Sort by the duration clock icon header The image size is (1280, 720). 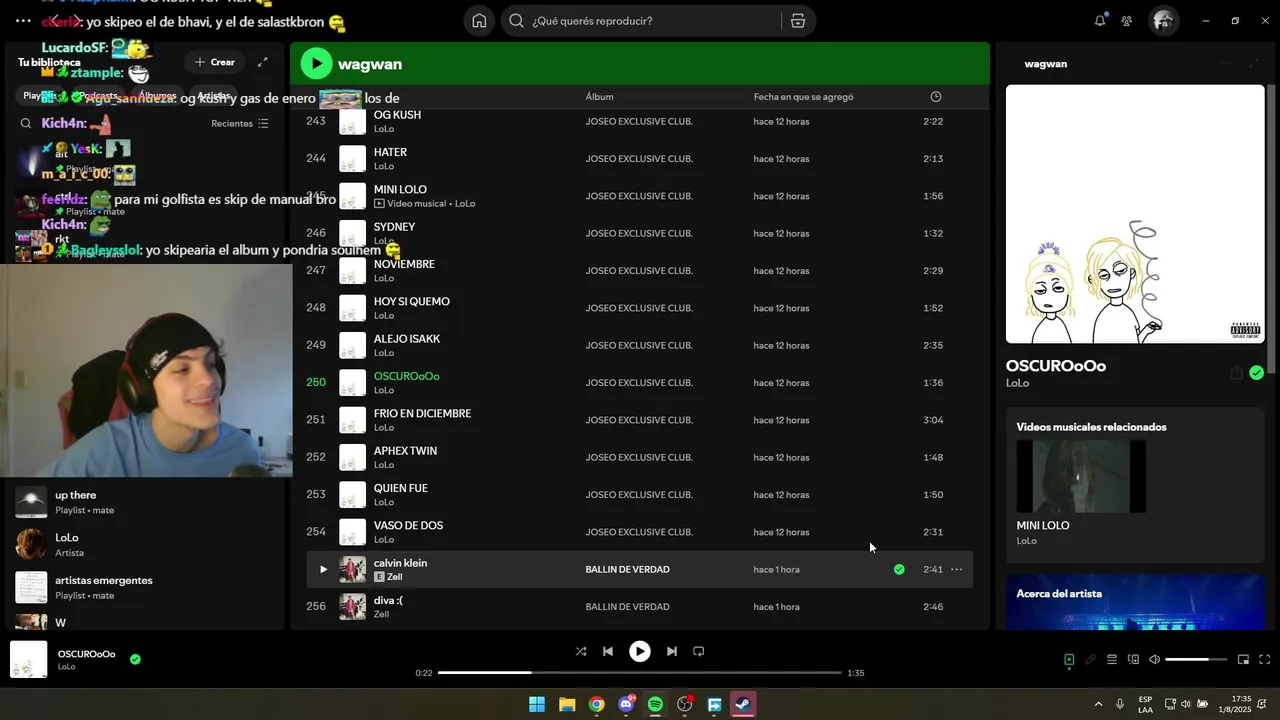[936, 97]
